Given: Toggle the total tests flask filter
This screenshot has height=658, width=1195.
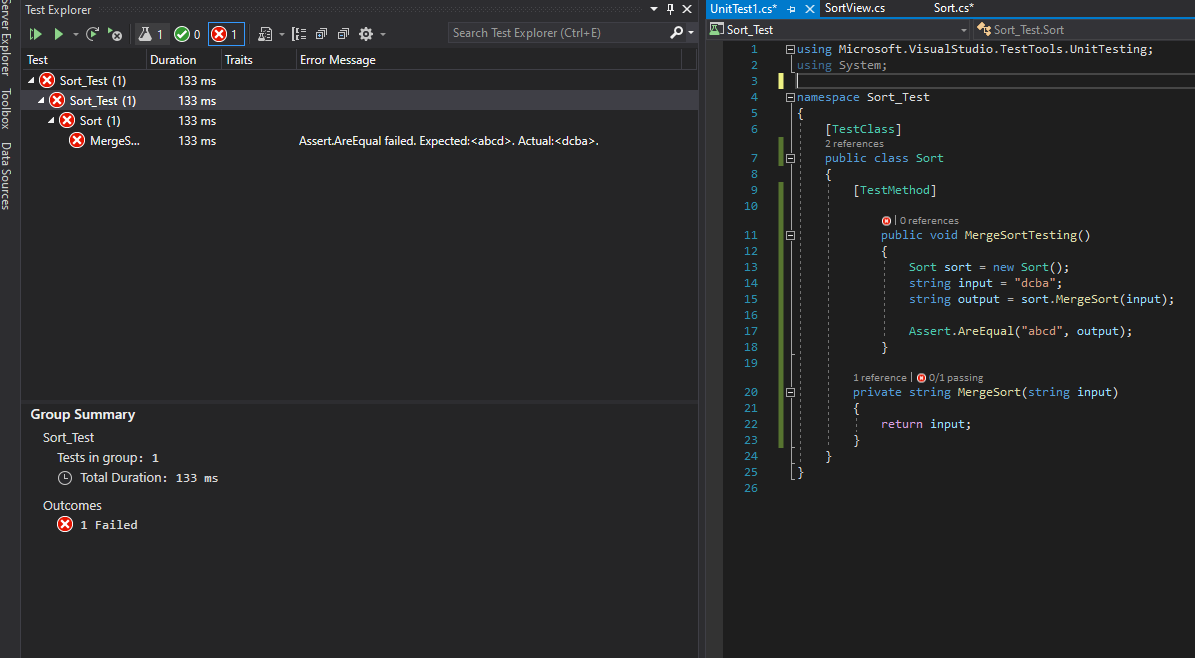Looking at the screenshot, I should click(x=151, y=34).
